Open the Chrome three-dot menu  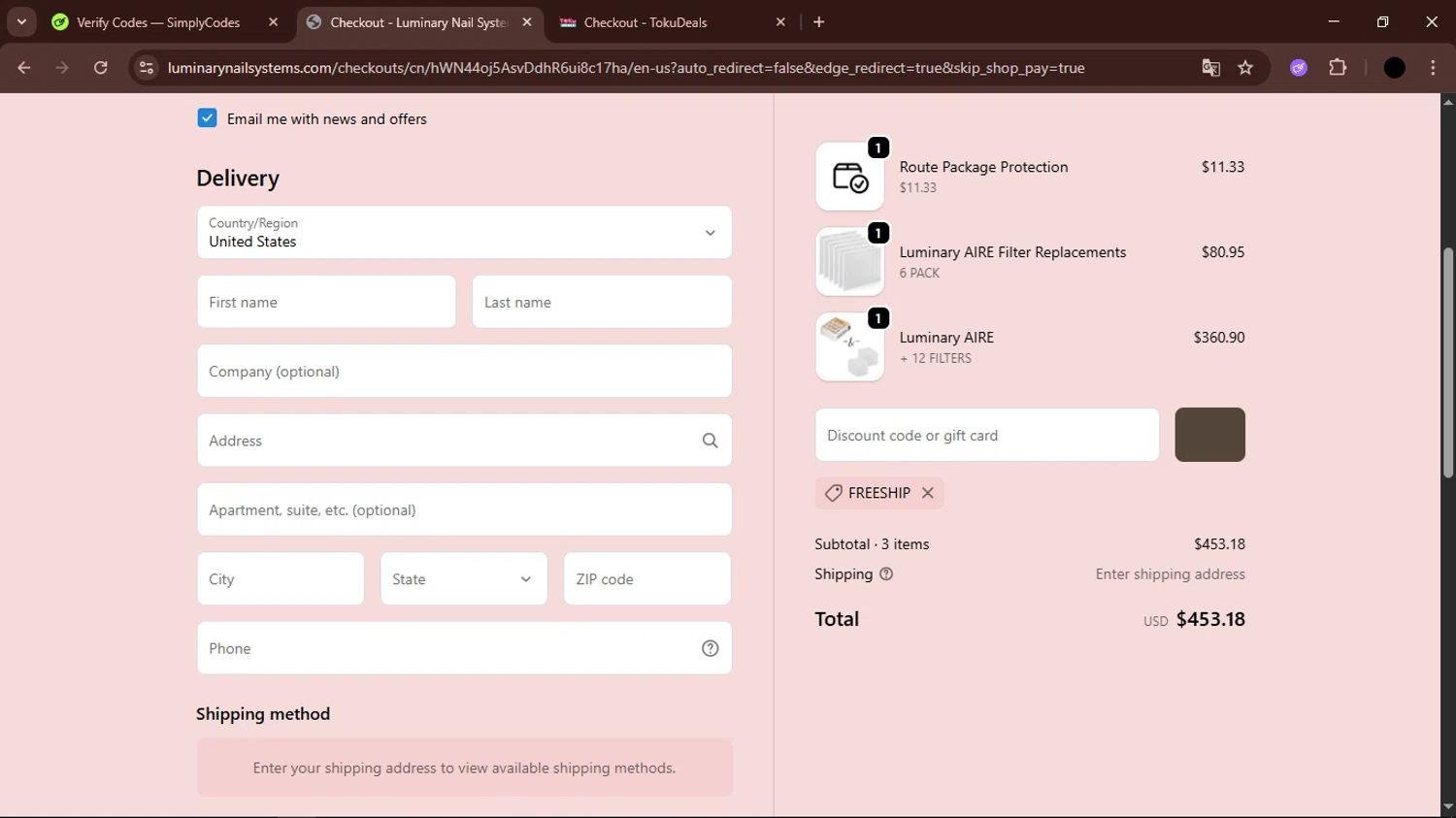click(x=1433, y=68)
